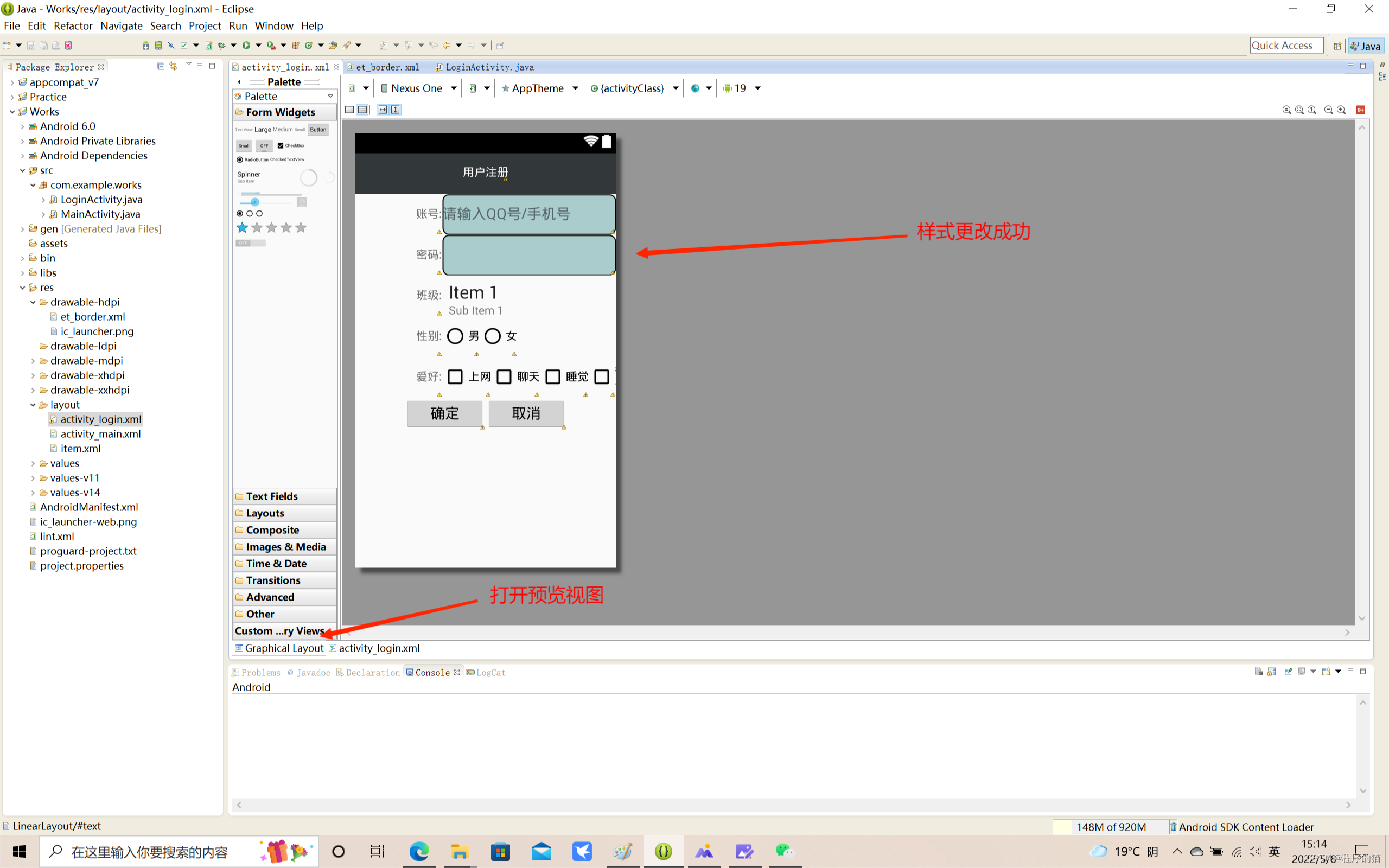Open the Nexus One device dropdown
Image resolution: width=1389 pixels, height=868 pixels.
pos(418,88)
